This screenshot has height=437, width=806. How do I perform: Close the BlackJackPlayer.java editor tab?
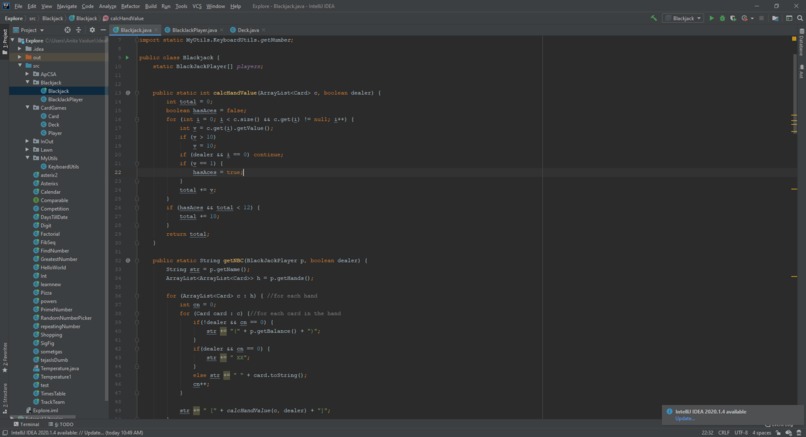tap(222, 30)
